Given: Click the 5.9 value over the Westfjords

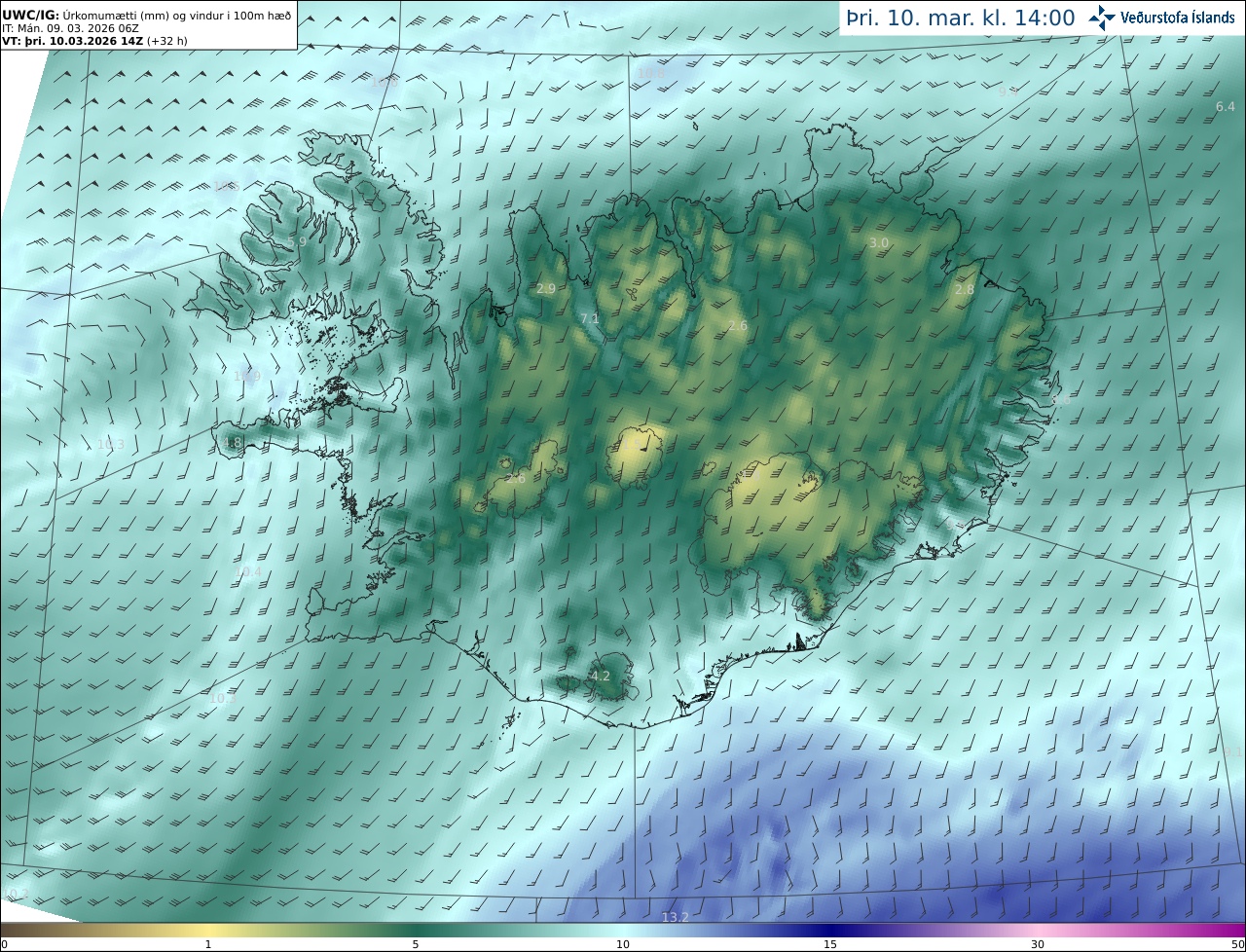Looking at the screenshot, I should tap(297, 242).
